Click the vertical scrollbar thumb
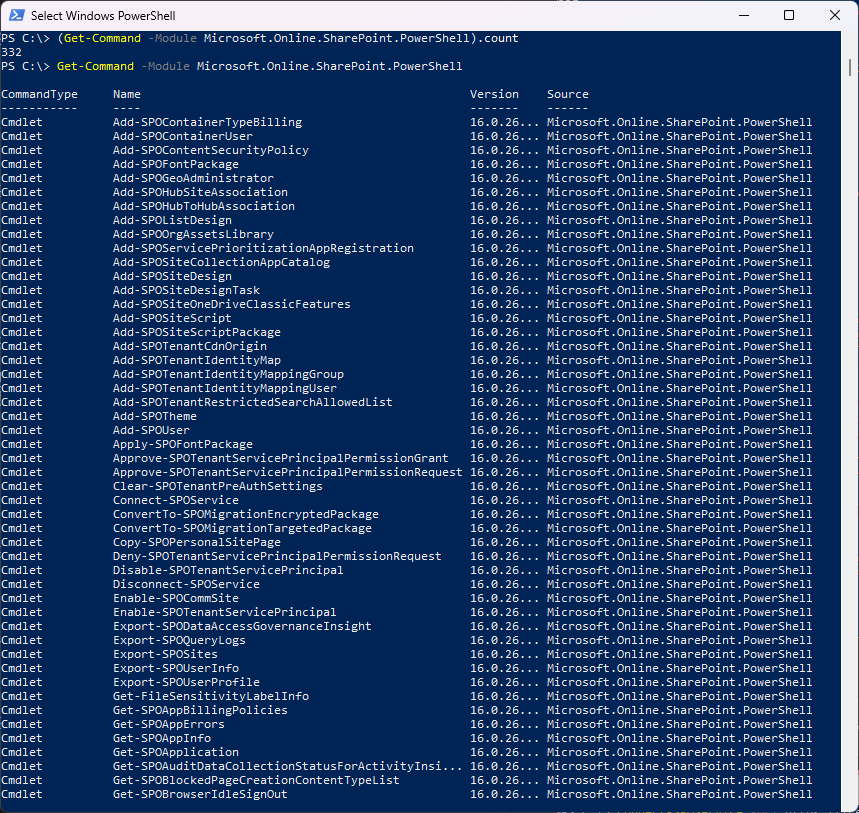Image resolution: width=859 pixels, height=813 pixels. coord(850,67)
